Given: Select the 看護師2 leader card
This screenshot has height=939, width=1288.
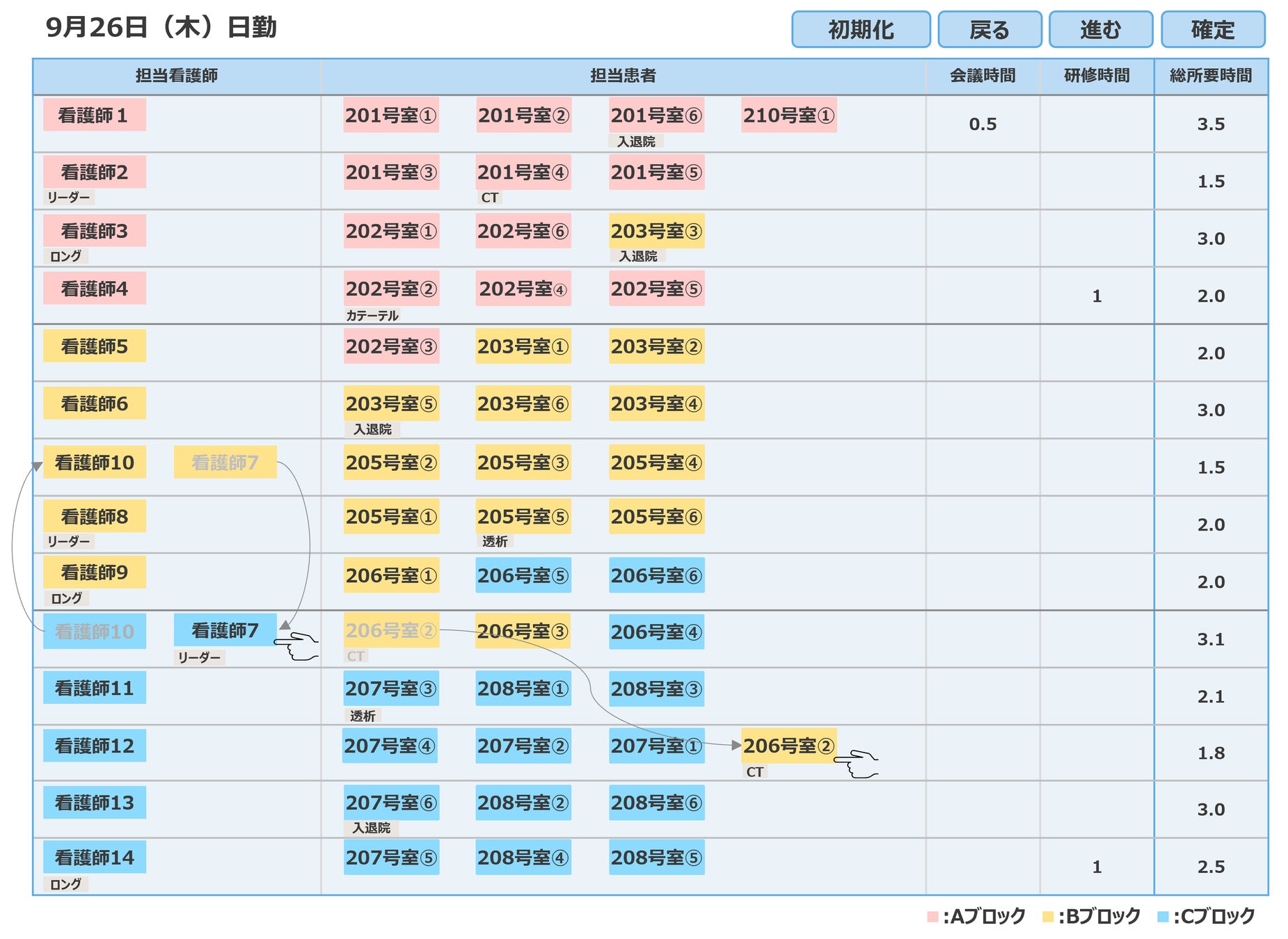Looking at the screenshot, I should 95,172.
